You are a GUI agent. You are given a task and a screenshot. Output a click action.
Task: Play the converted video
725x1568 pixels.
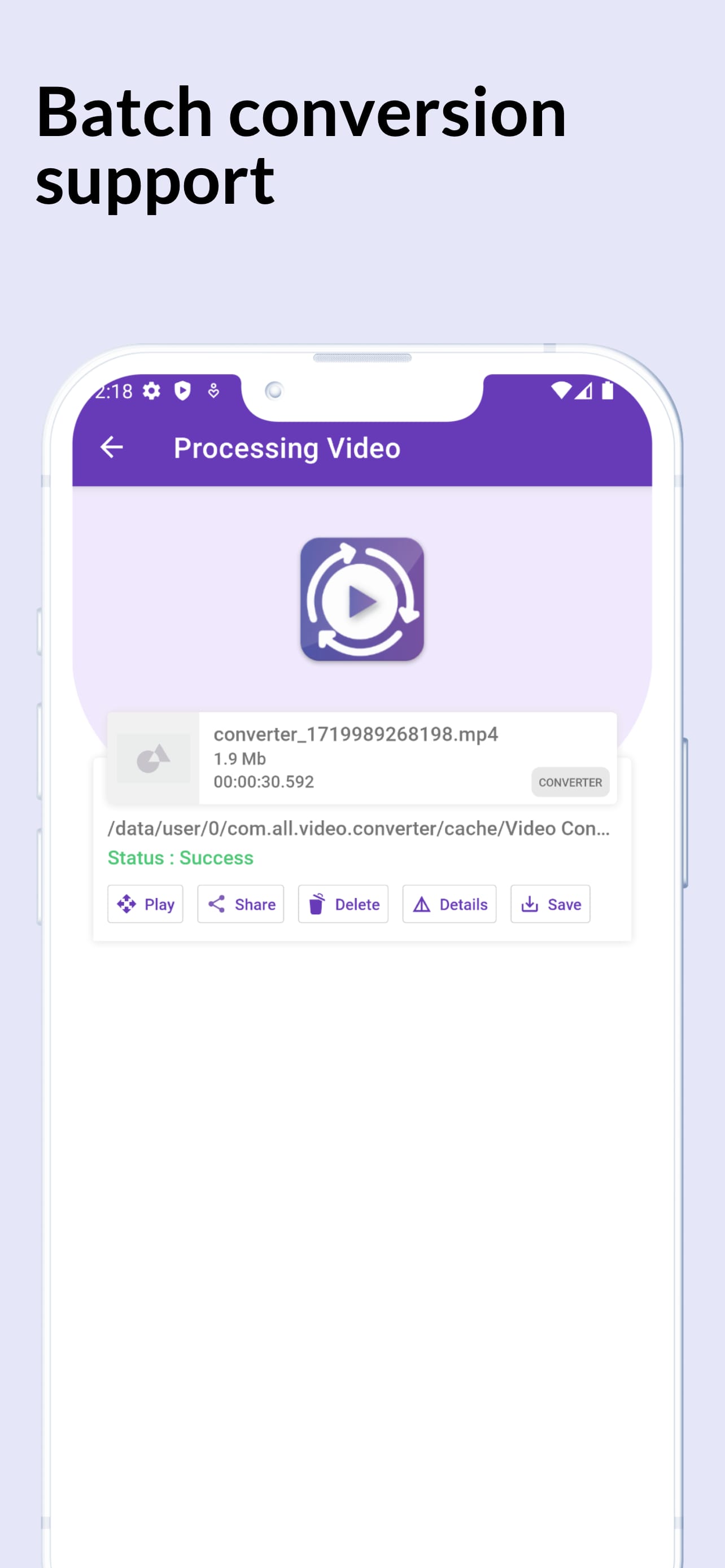pyautogui.click(x=146, y=904)
